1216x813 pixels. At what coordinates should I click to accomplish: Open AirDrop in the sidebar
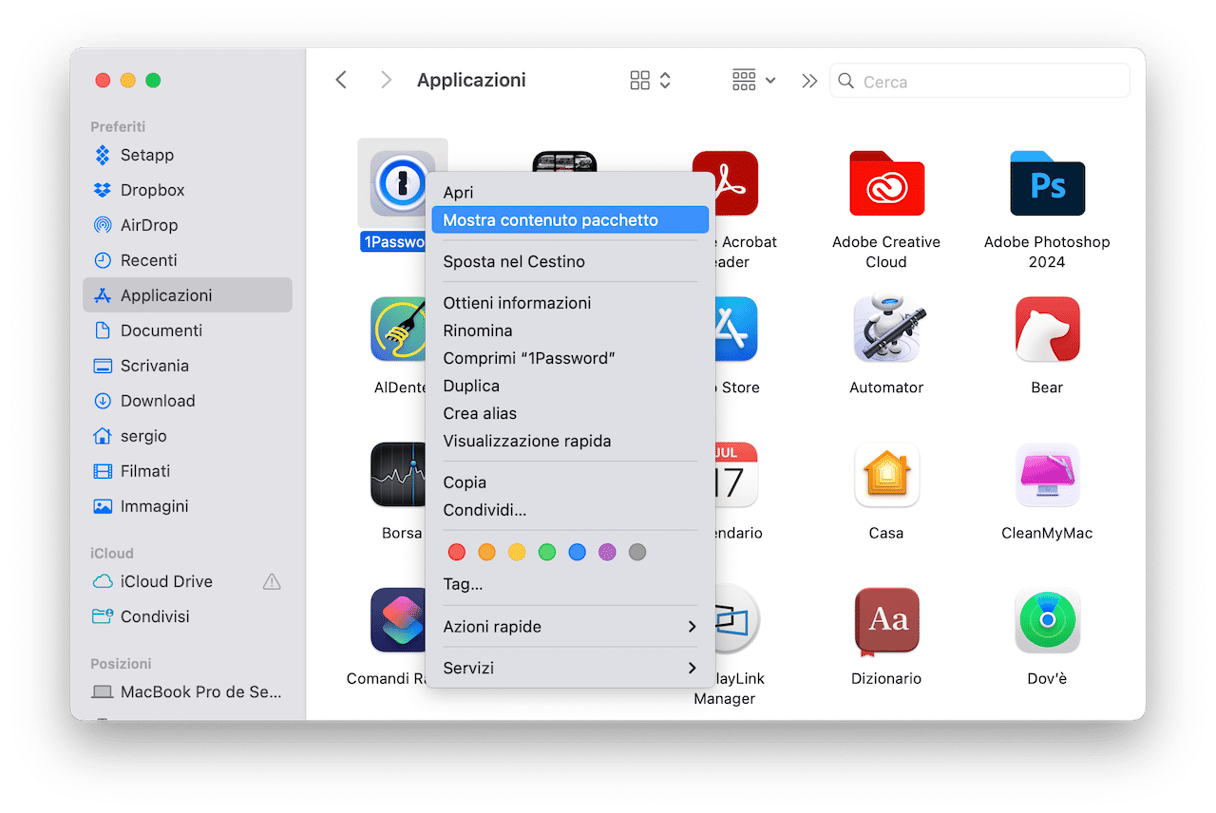188,225
